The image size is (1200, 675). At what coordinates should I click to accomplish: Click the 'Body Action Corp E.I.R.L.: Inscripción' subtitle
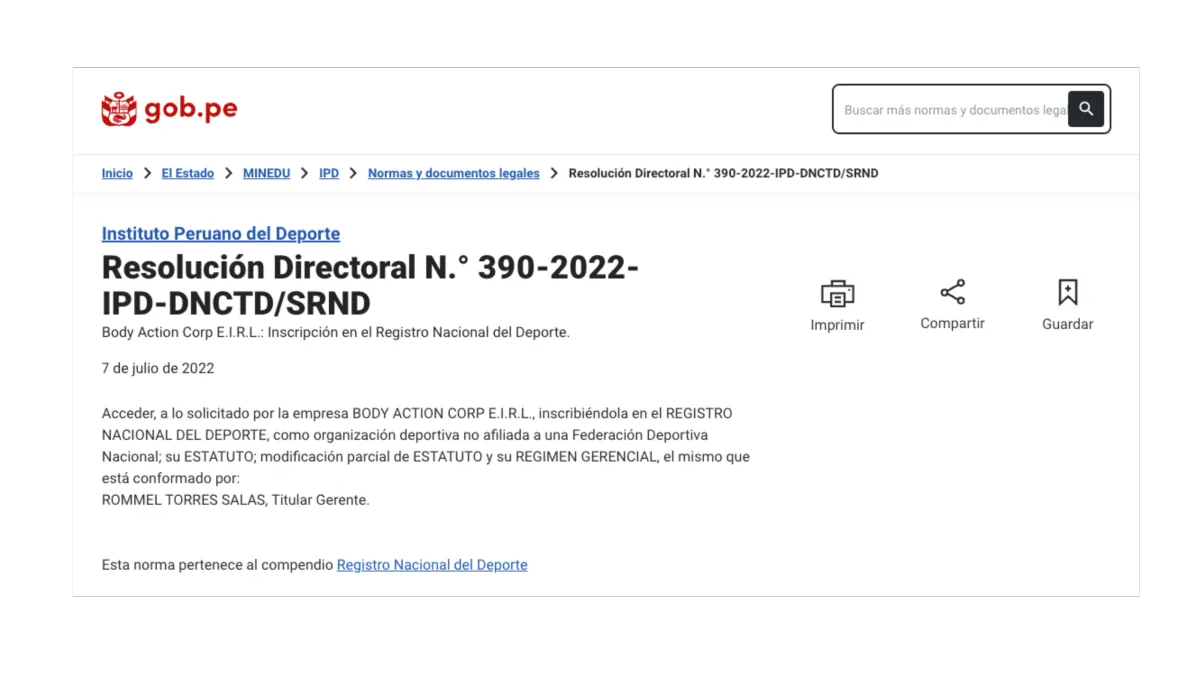[336, 332]
